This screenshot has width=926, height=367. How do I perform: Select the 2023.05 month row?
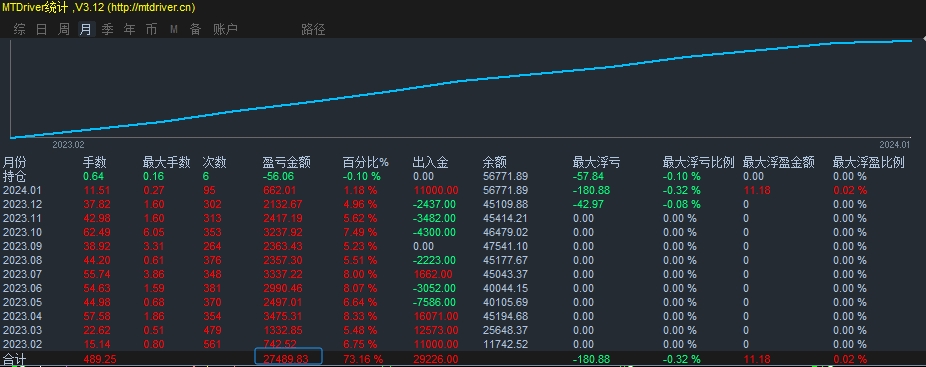click(x=463, y=302)
